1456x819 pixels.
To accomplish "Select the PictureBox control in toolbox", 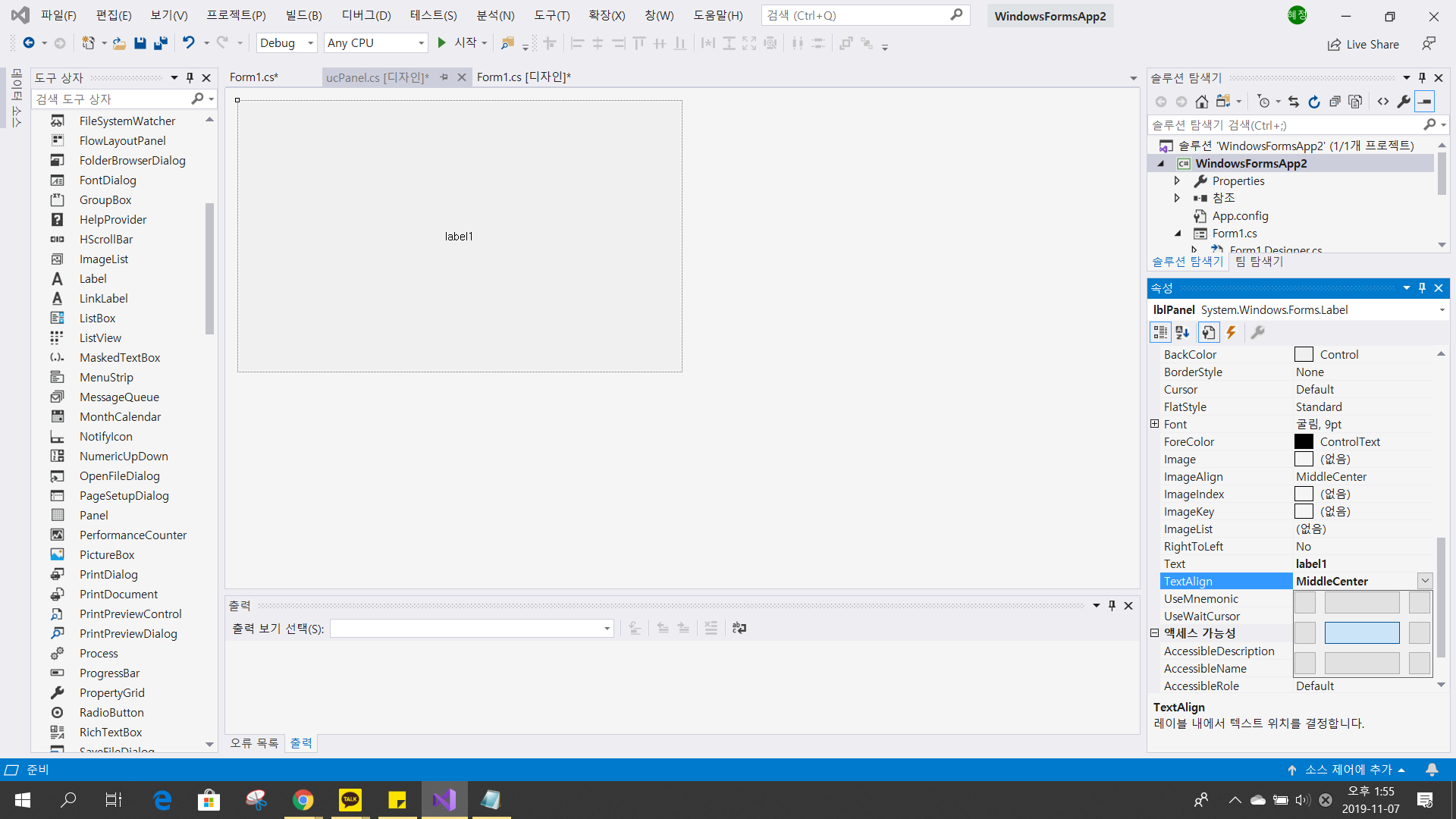I will (x=107, y=554).
